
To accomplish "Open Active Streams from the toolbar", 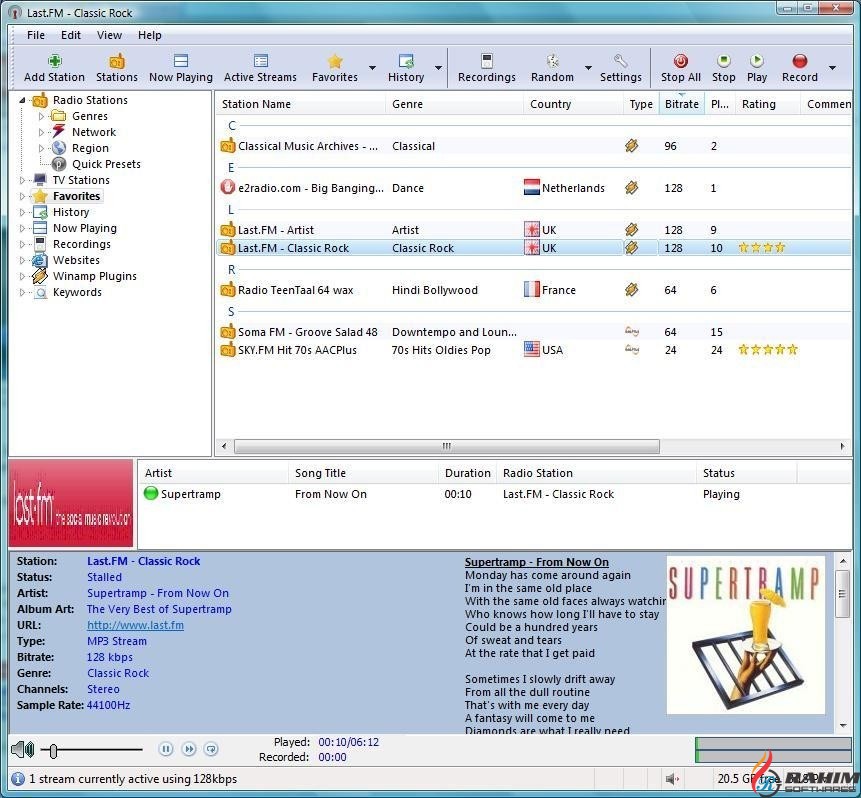I will pyautogui.click(x=260, y=68).
